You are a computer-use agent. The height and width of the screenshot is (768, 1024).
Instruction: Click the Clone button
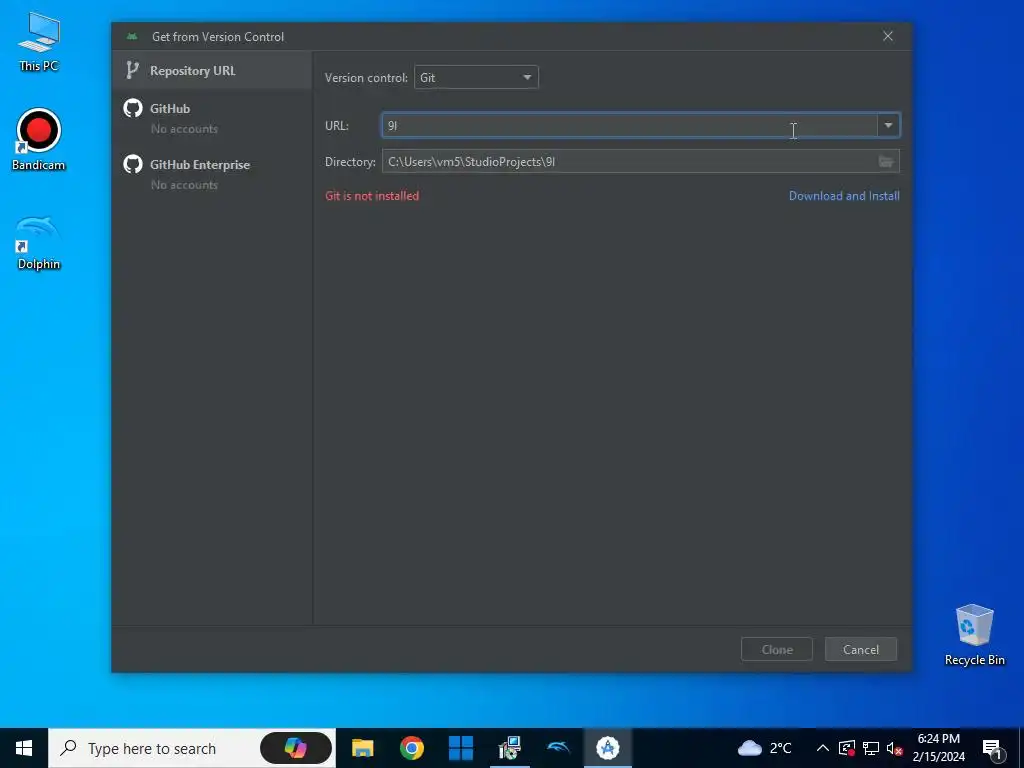click(777, 650)
